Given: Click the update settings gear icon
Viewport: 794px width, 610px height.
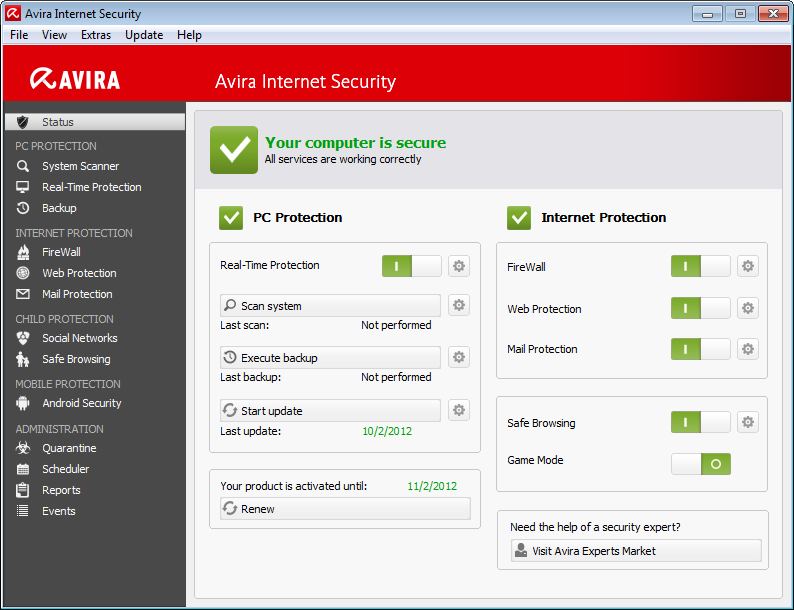Looking at the screenshot, I should (x=459, y=410).
